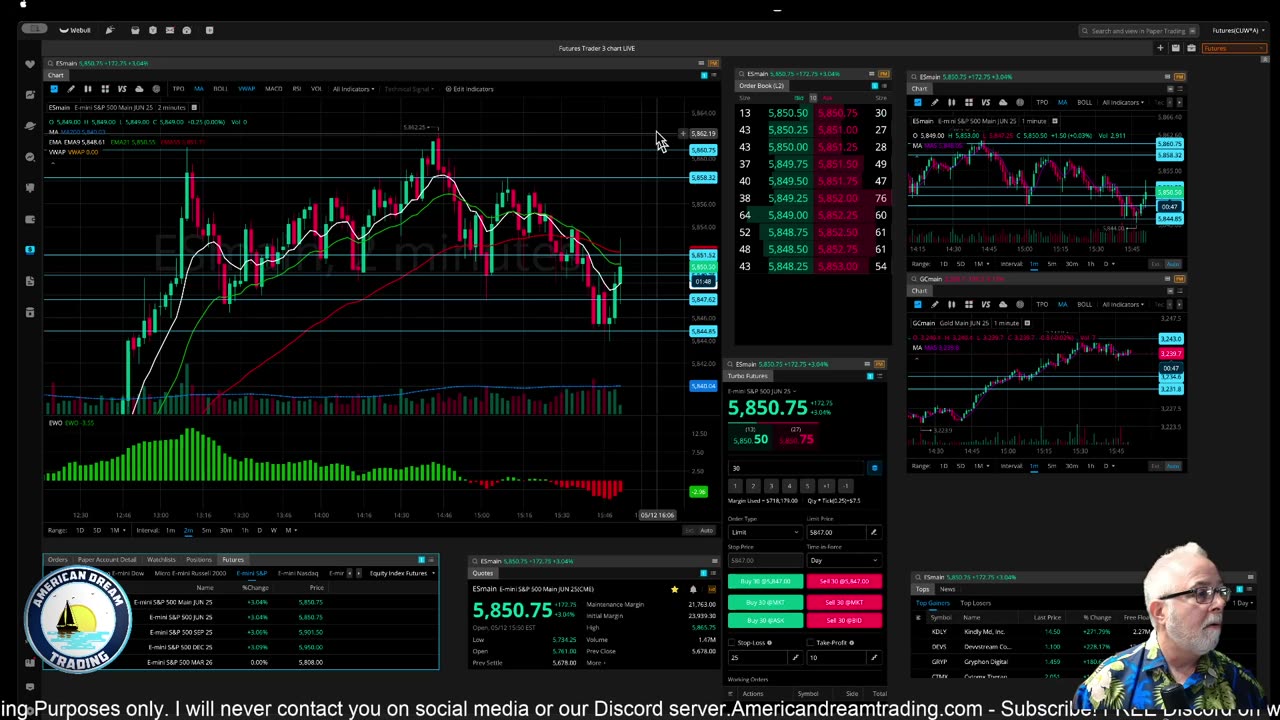
Task: Click the cloud icon in main chart toolbar
Action: click(x=139, y=89)
